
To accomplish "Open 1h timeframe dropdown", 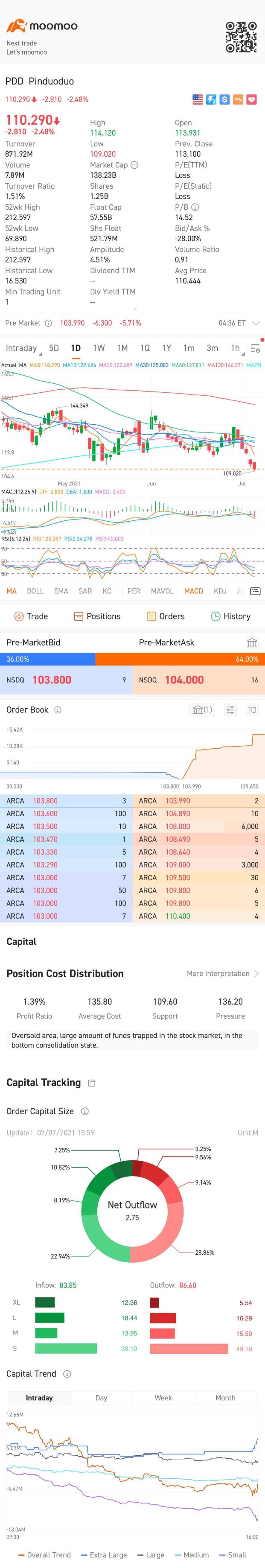I will tap(237, 348).
